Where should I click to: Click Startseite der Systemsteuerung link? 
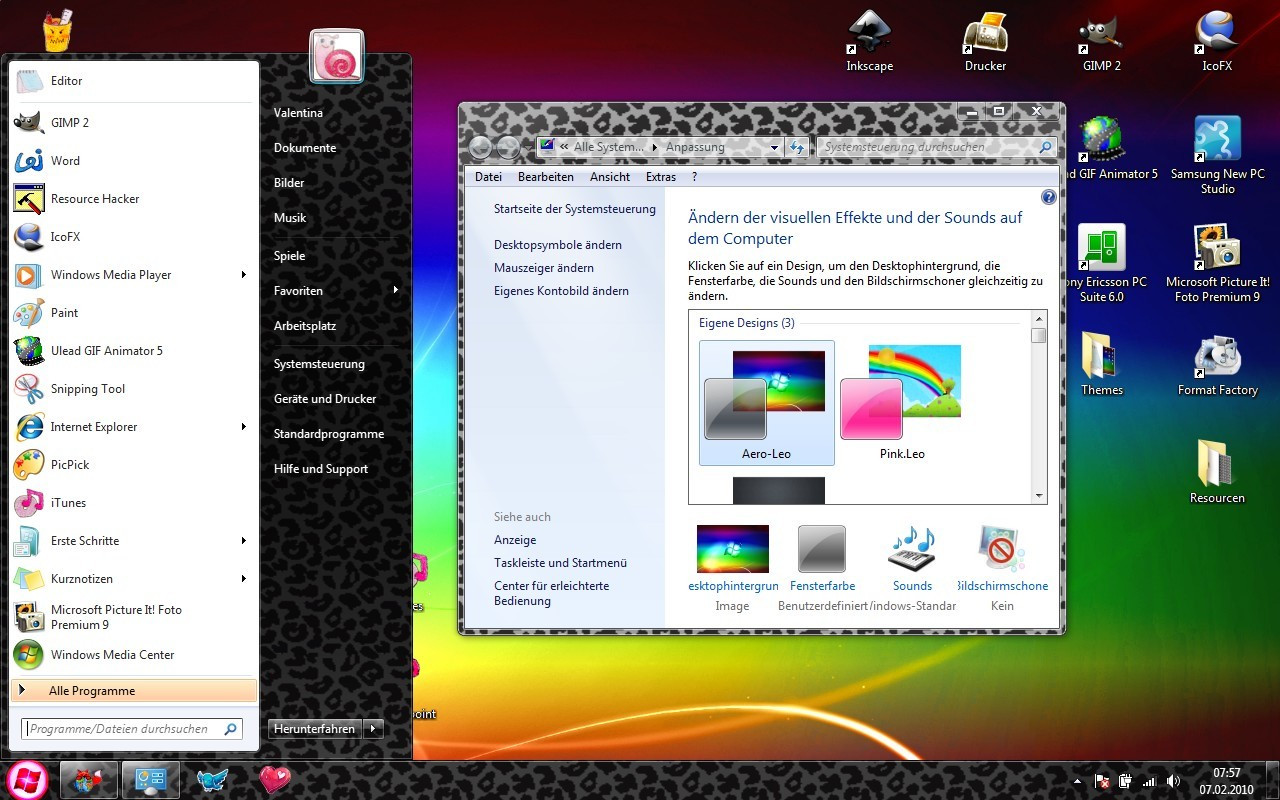point(575,209)
